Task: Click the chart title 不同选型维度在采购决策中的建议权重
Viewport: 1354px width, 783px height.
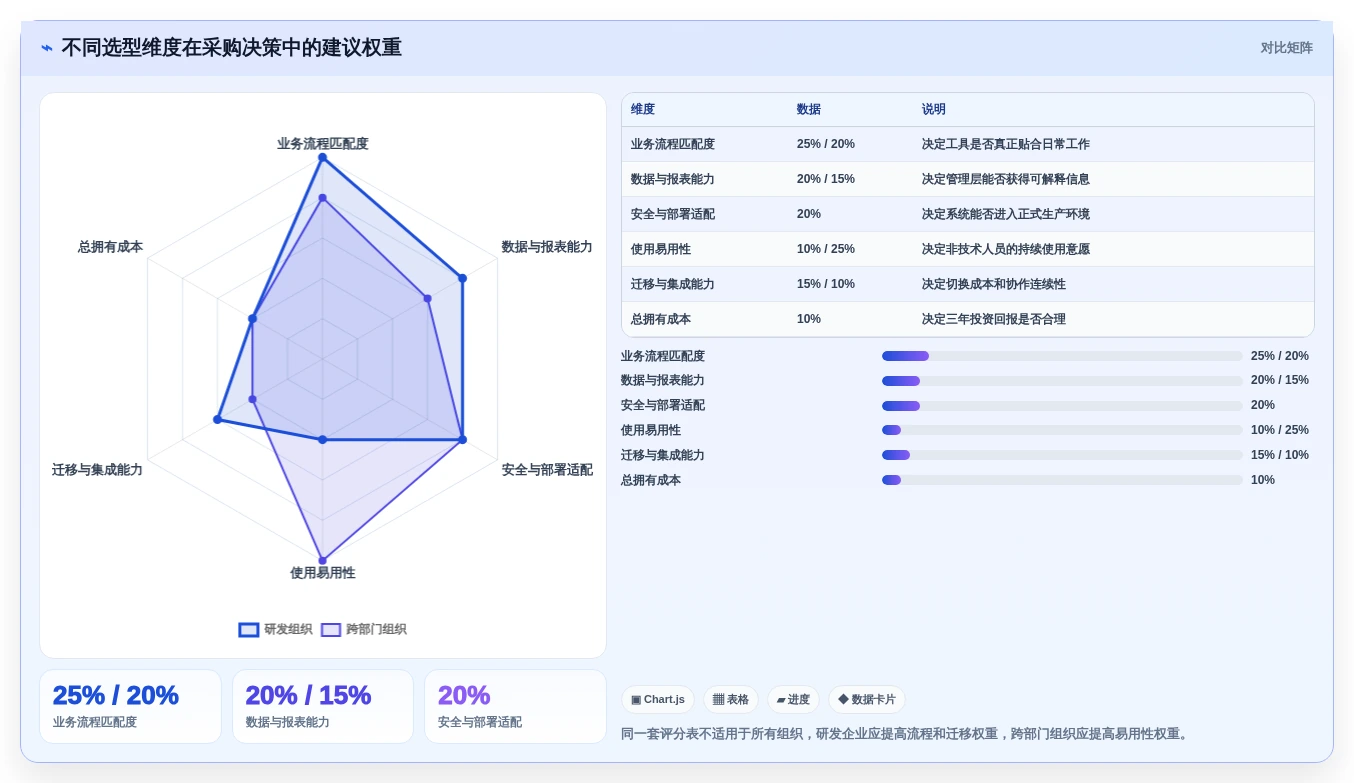Action: [232, 48]
